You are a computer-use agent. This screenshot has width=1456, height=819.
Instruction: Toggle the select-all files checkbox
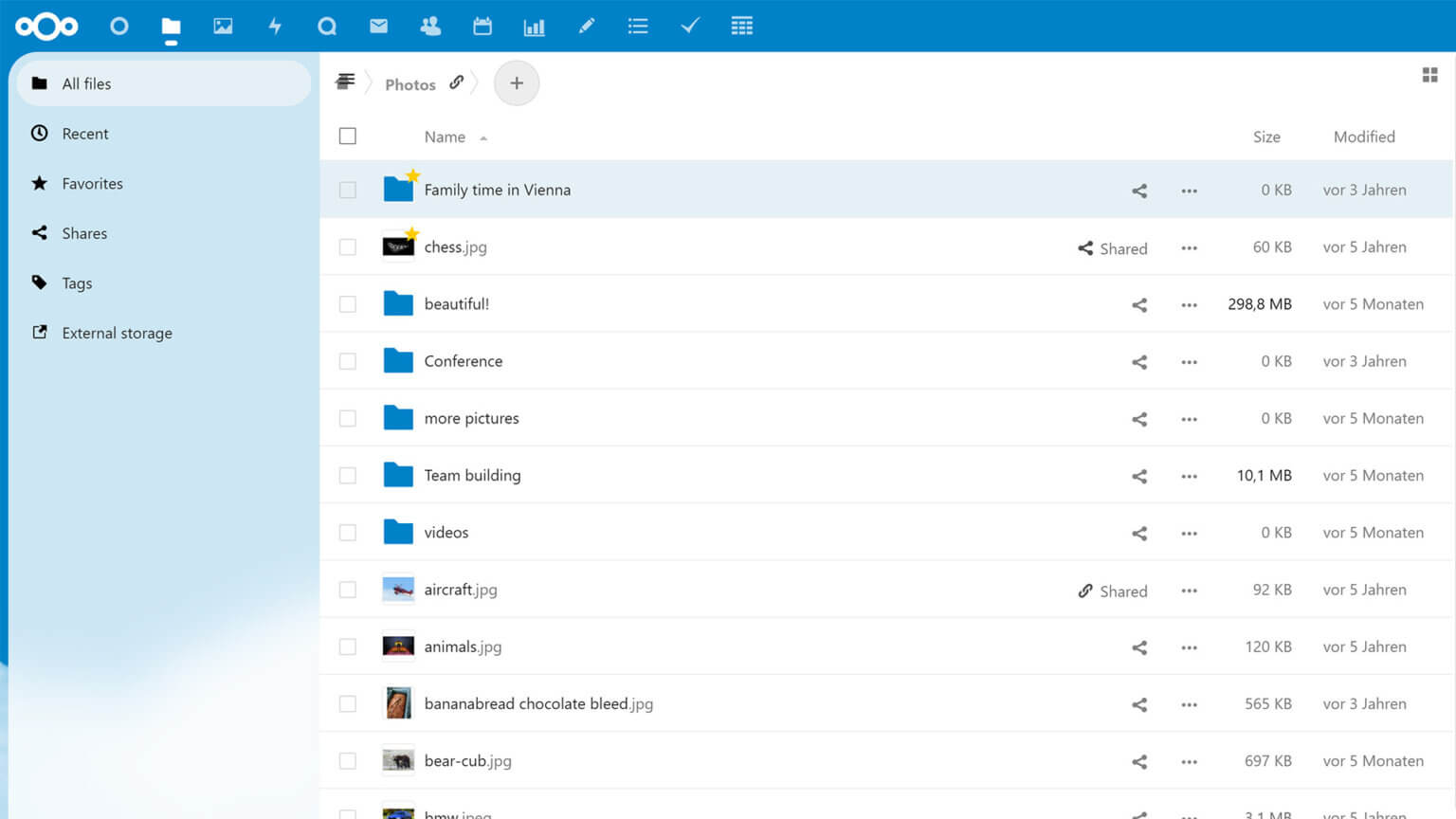pos(348,136)
